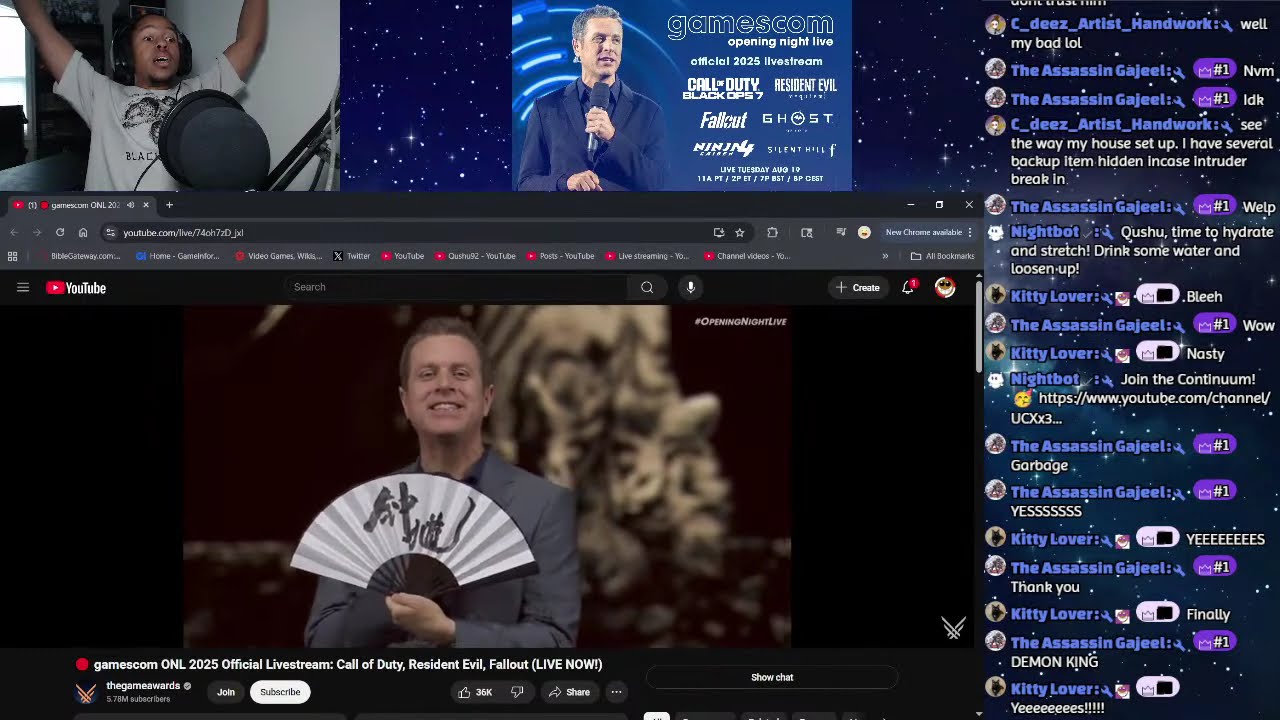Open the Chrome profile avatar
The width and height of the screenshot is (1280, 720).
(864, 232)
